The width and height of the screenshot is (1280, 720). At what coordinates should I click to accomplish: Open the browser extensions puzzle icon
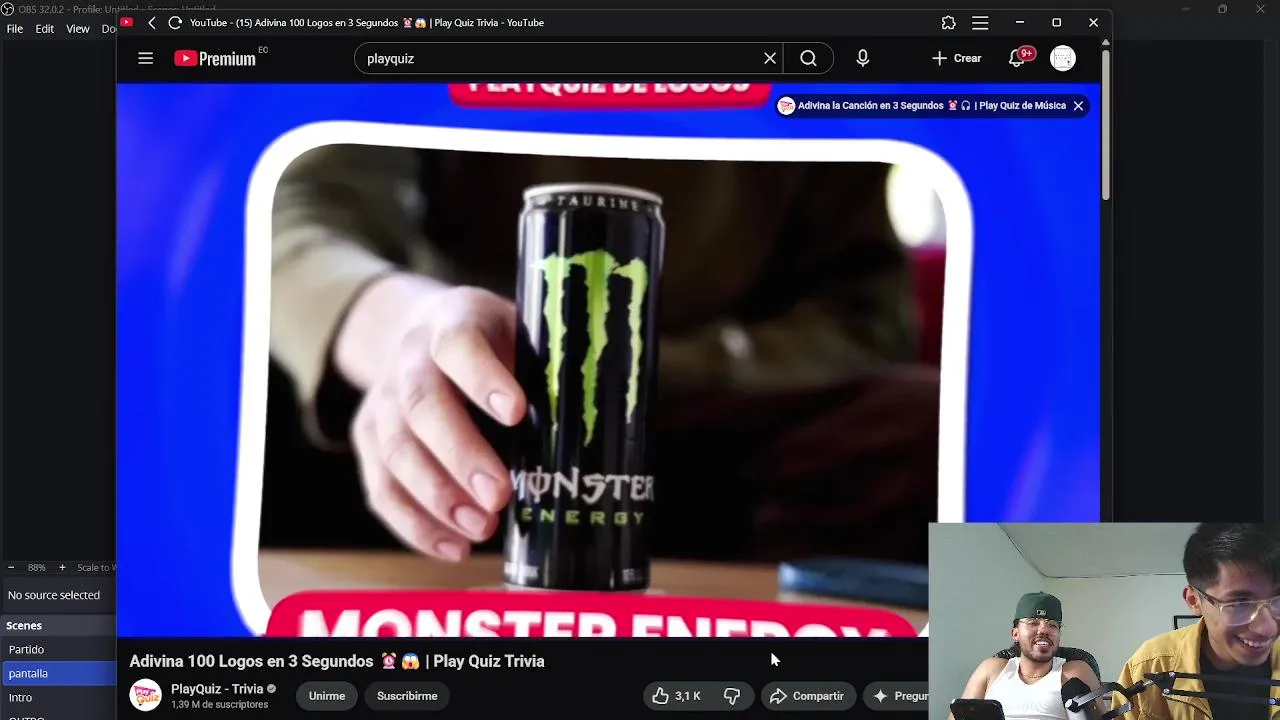pos(948,22)
